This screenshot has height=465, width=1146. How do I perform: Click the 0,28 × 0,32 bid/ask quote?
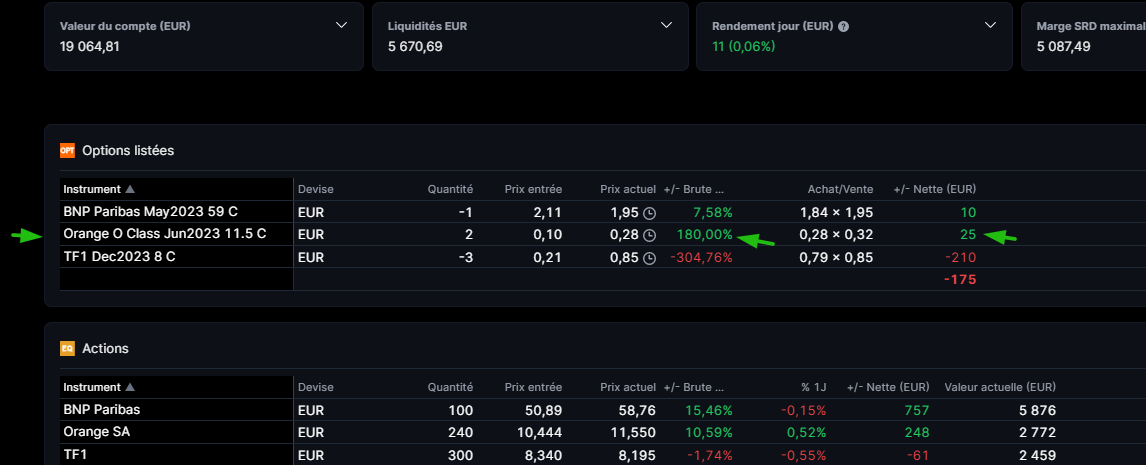pyautogui.click(x=836, y=235)
